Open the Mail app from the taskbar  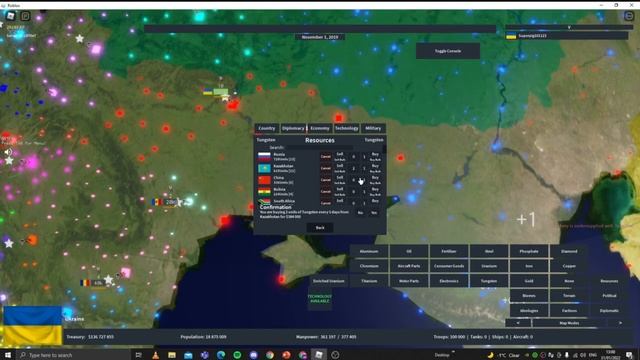pos(188,355)
